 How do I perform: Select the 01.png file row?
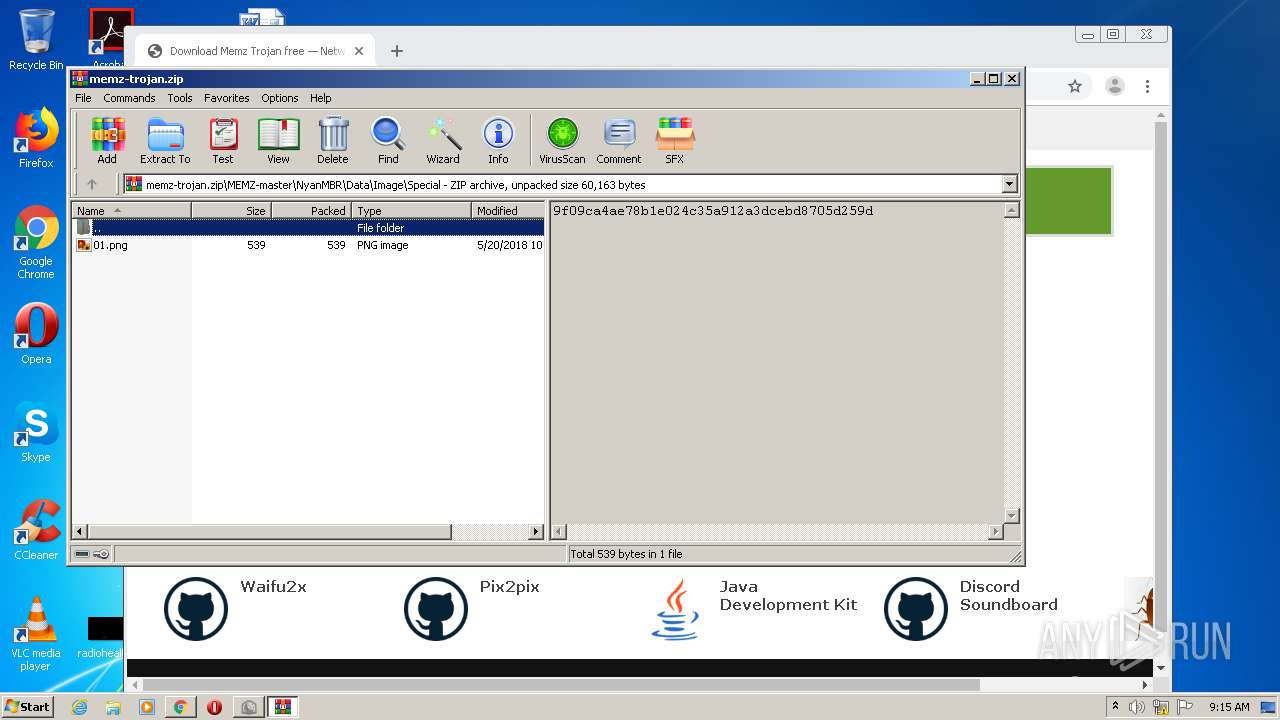pos(308,245)
